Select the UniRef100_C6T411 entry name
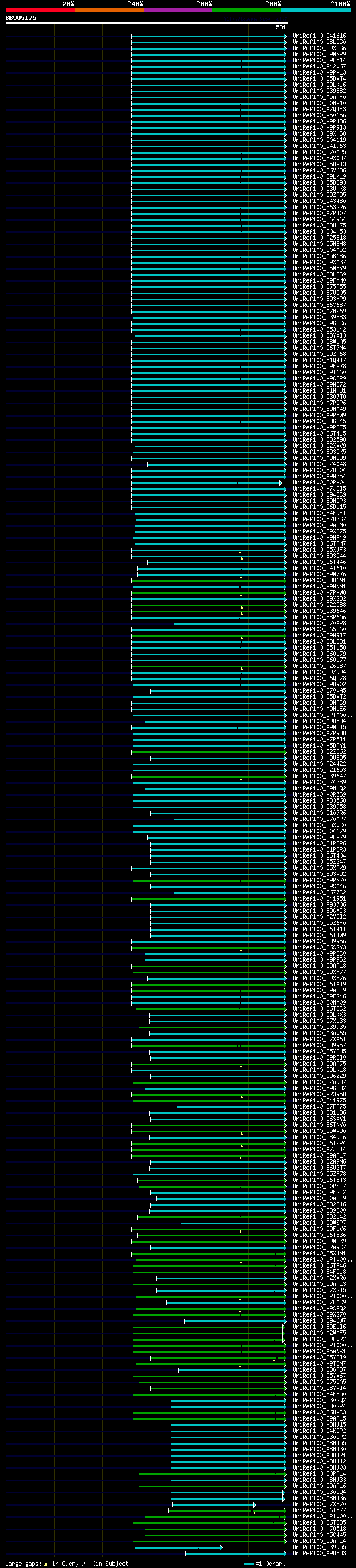 pos(319,929)
